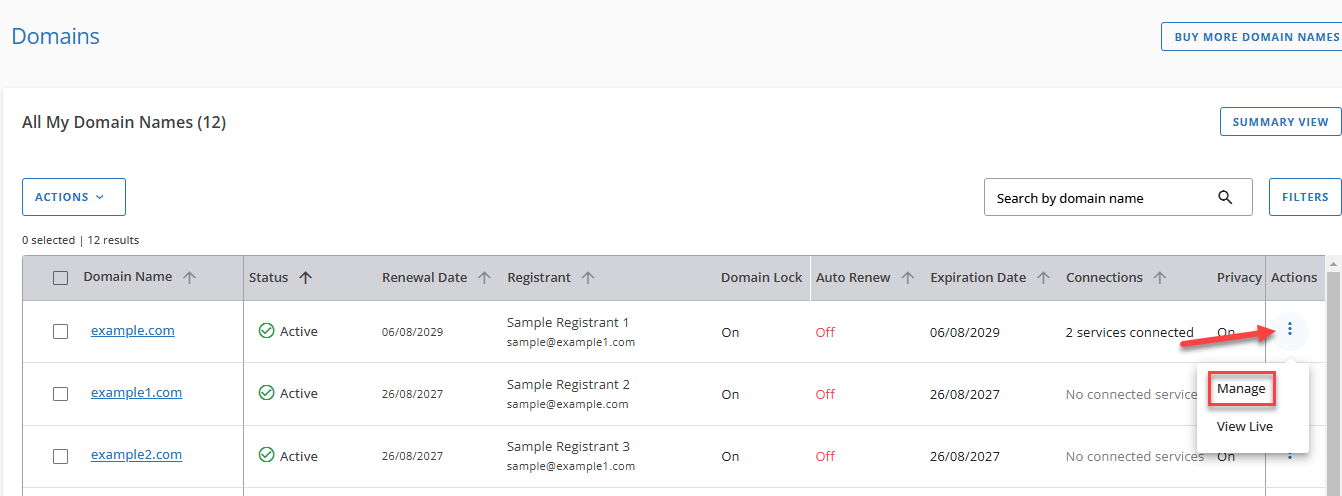Select the example.com row checkbox
Viewport: 1342px width, 496px height.
tap(61, 331)
